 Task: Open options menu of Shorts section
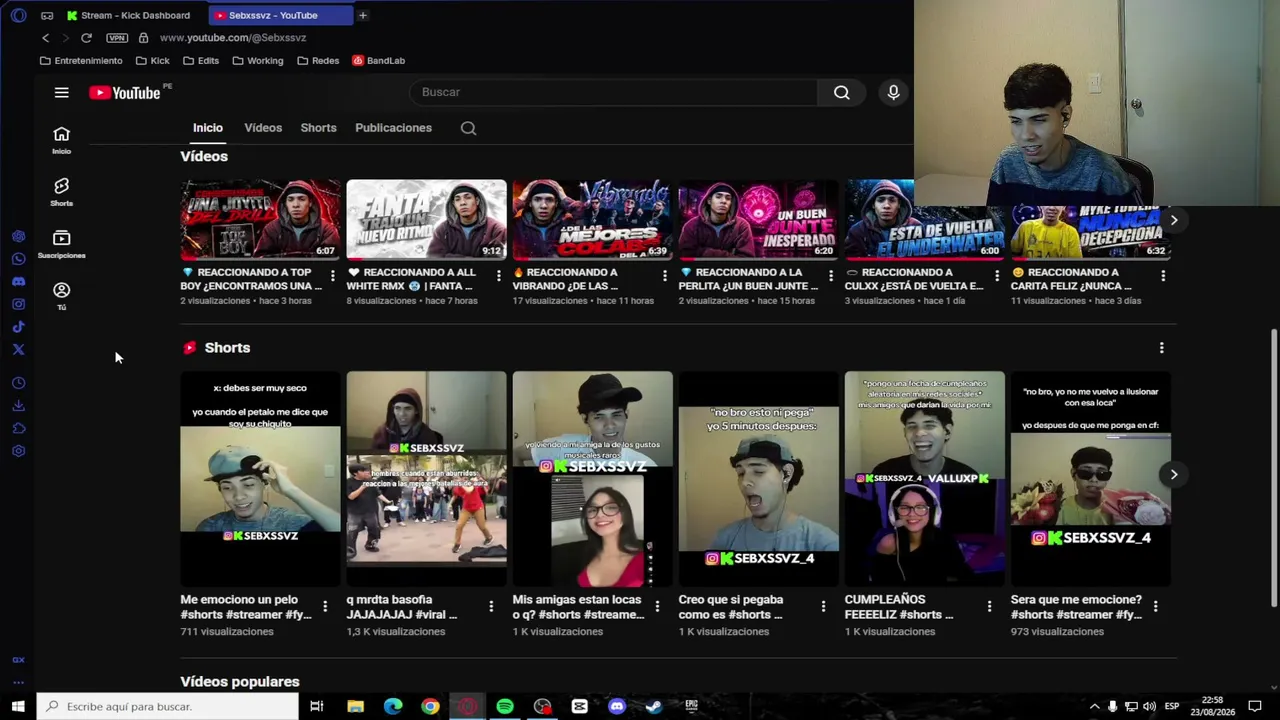[x=1161, y=348]
